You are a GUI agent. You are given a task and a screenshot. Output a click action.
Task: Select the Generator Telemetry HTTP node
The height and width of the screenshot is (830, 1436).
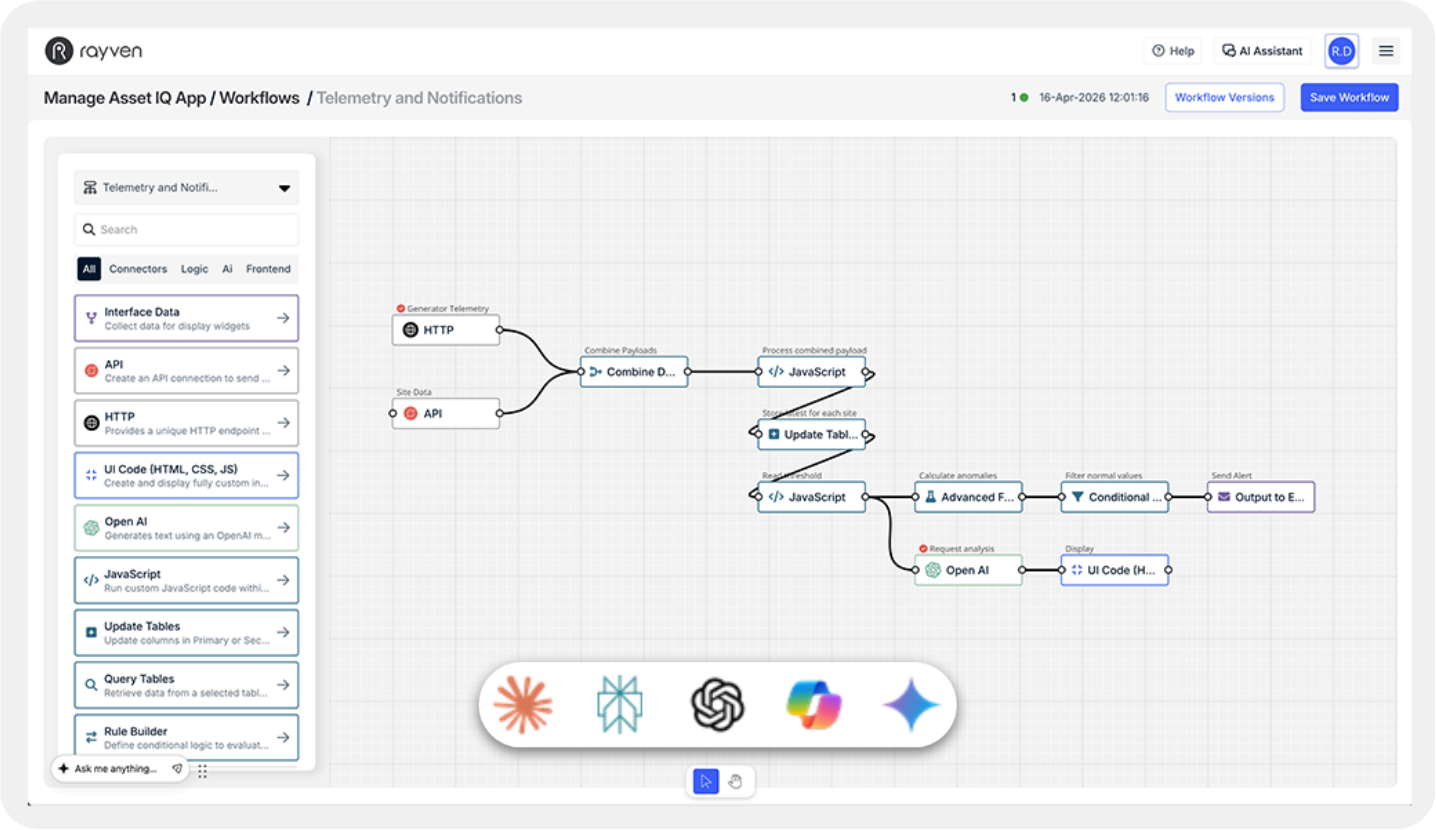(446, 330)
